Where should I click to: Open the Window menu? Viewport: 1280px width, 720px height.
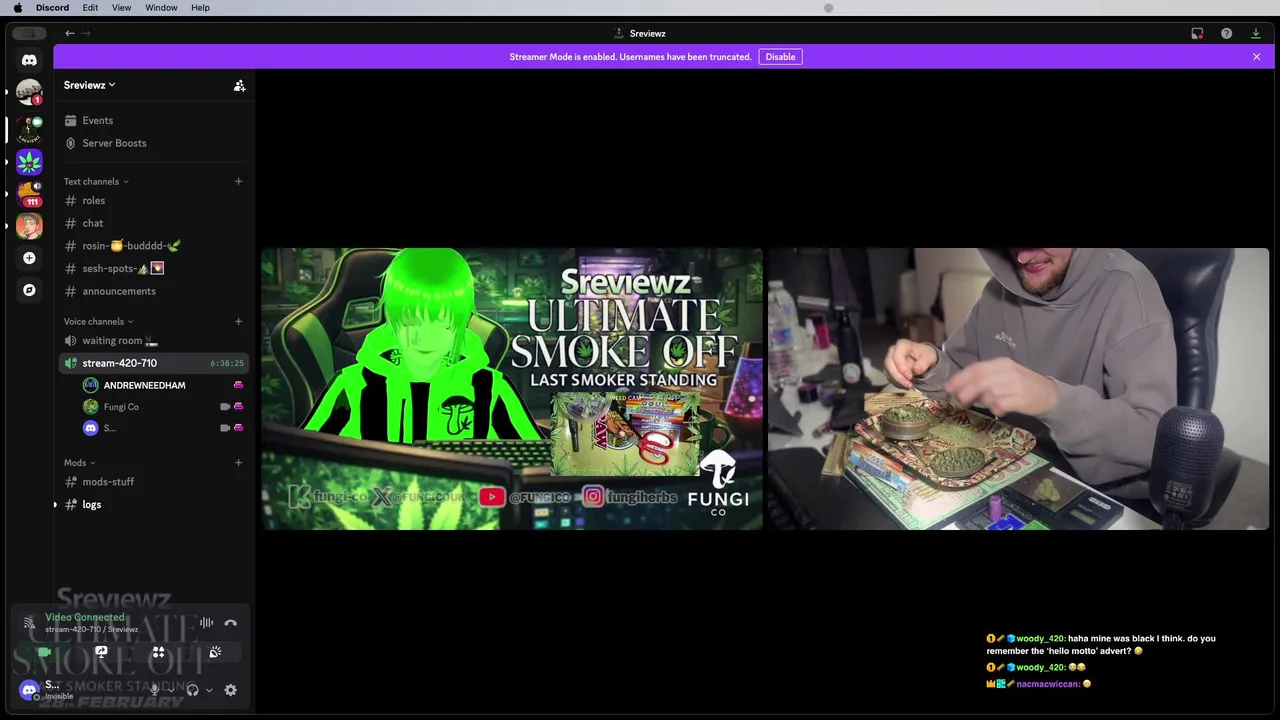point(161,8)
